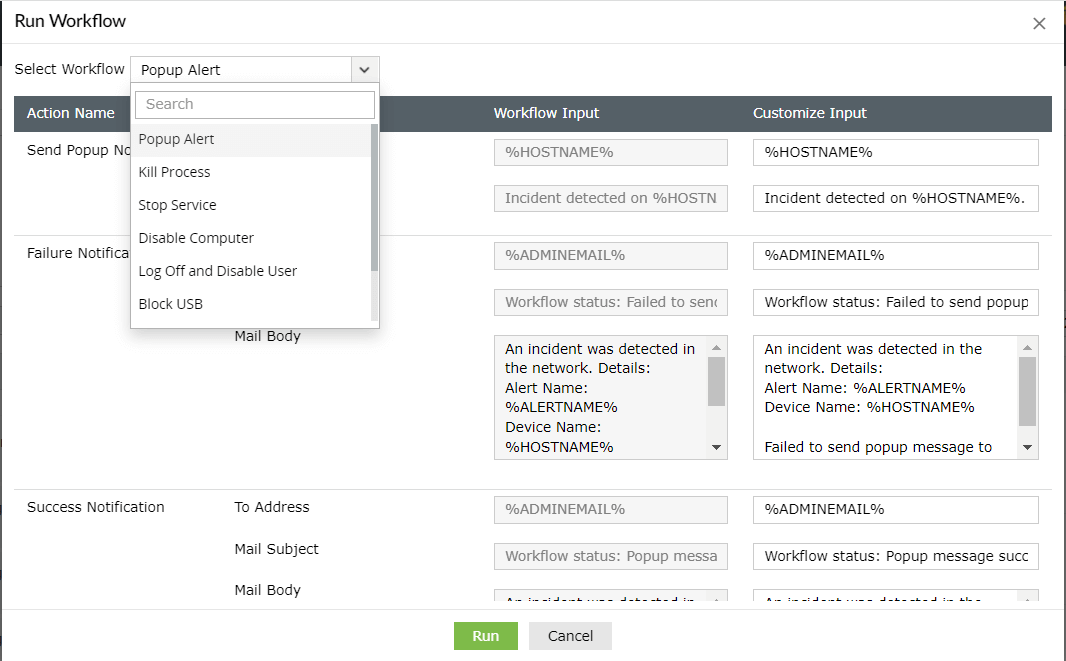Click Workflow Input 'Incident detected on' field
The image size is (1066, 661).
(611, 199)
